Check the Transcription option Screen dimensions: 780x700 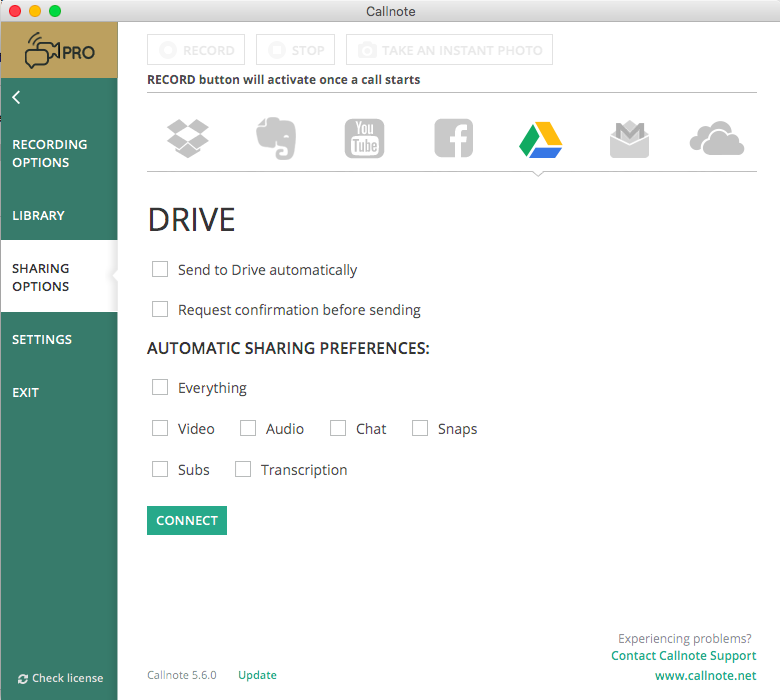[243, 469]
